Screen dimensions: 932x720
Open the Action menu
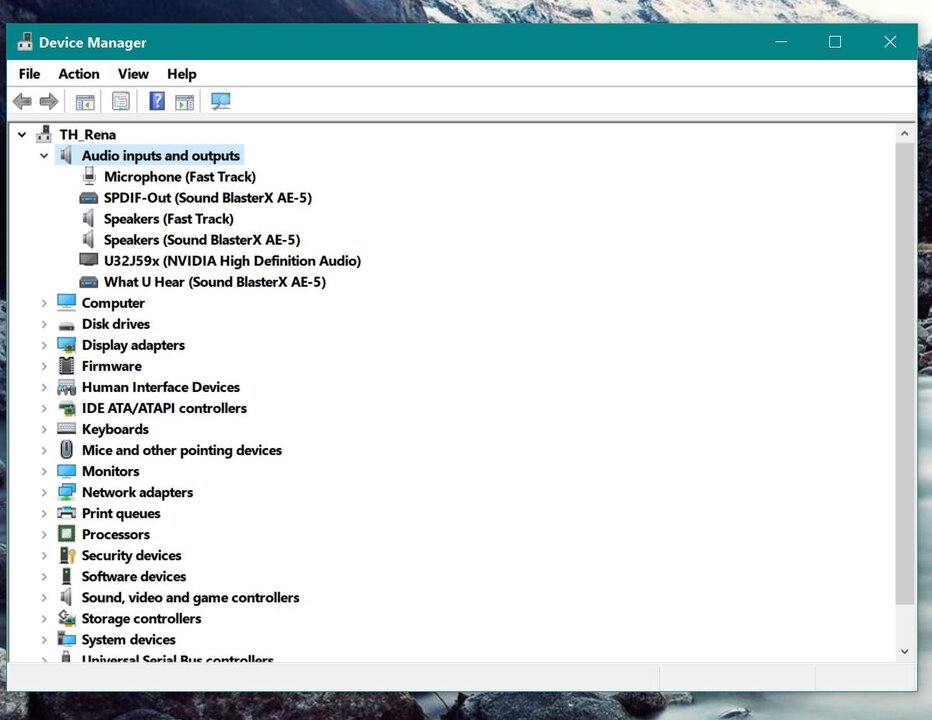[79, 74]
